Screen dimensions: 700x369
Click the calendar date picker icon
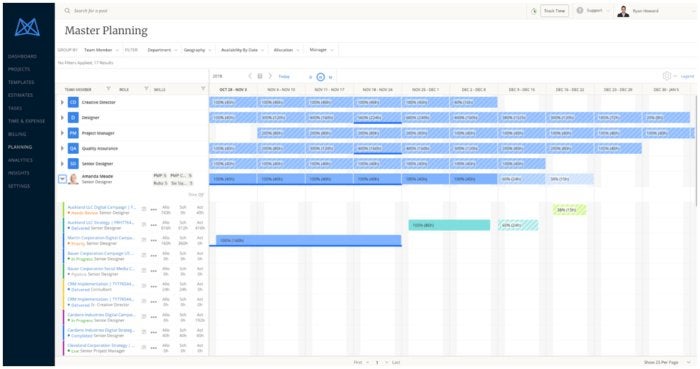[260, 76]
